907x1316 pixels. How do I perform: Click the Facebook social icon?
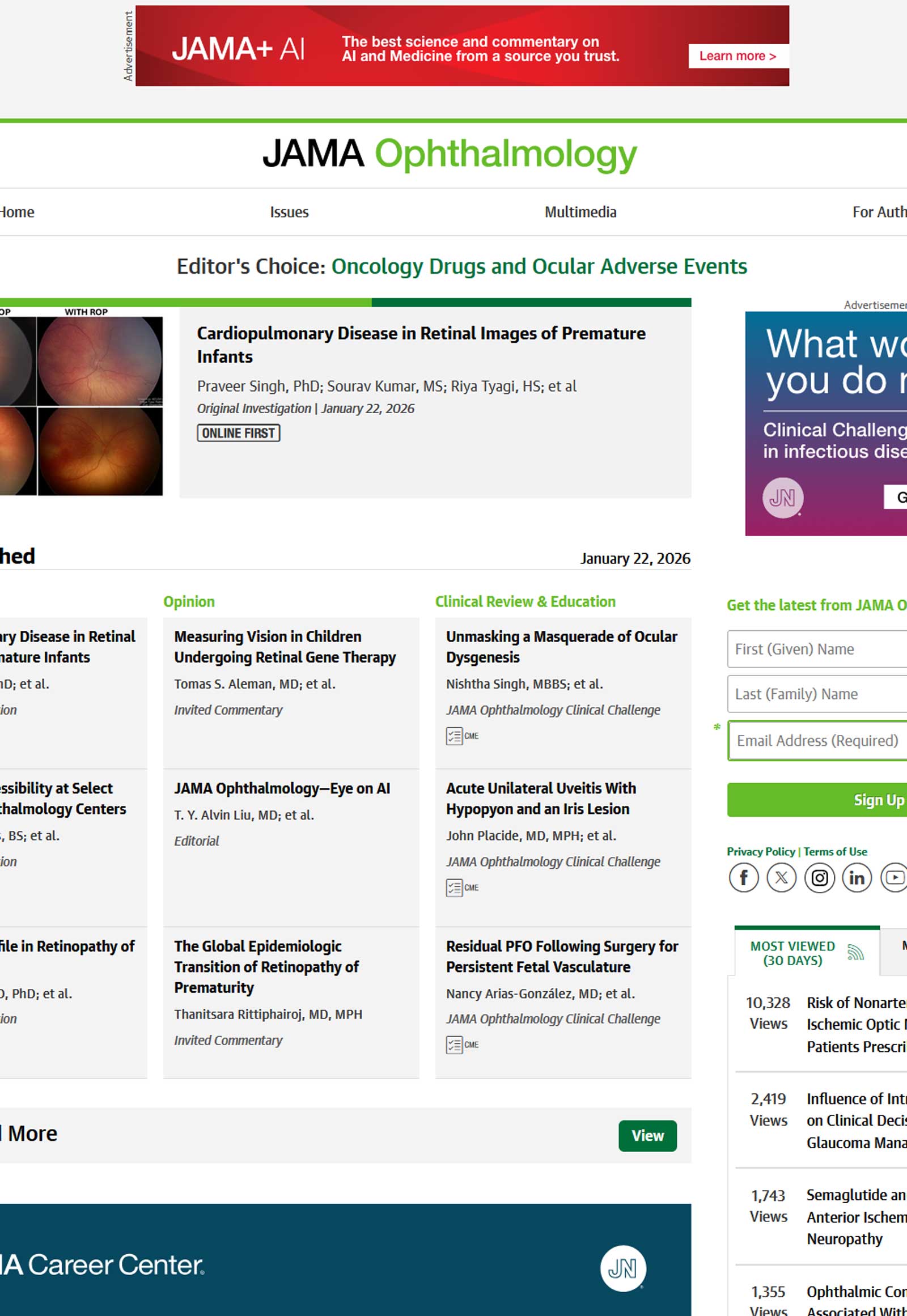point(743,878)
